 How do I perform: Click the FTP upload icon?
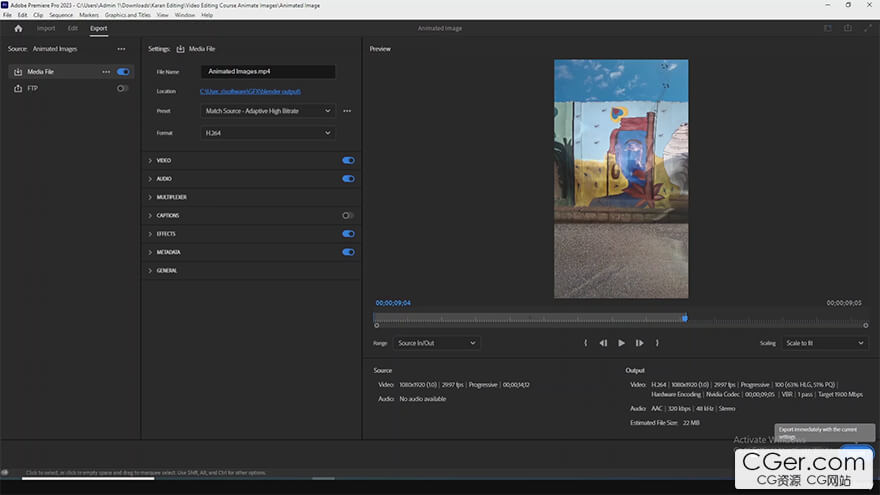(18, 88)
